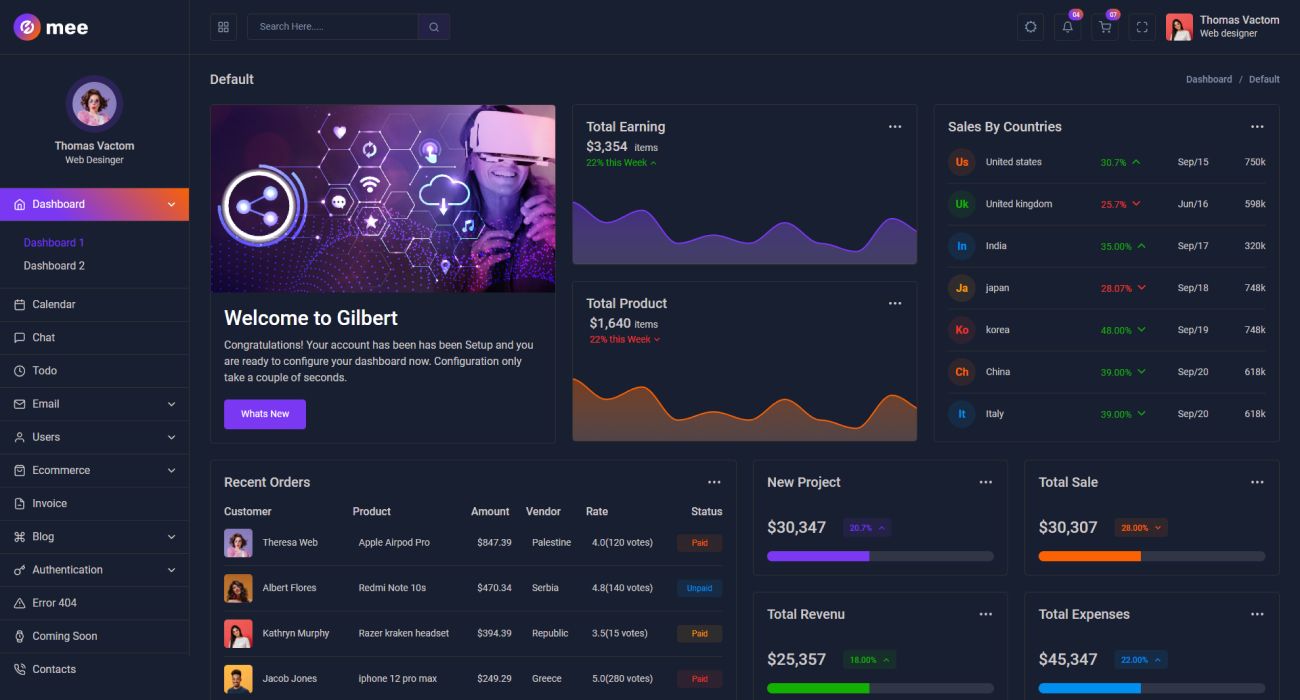Expand the Authentication sidebar menu
Viewport: 1300px width, 700px height.
point(94,570)
